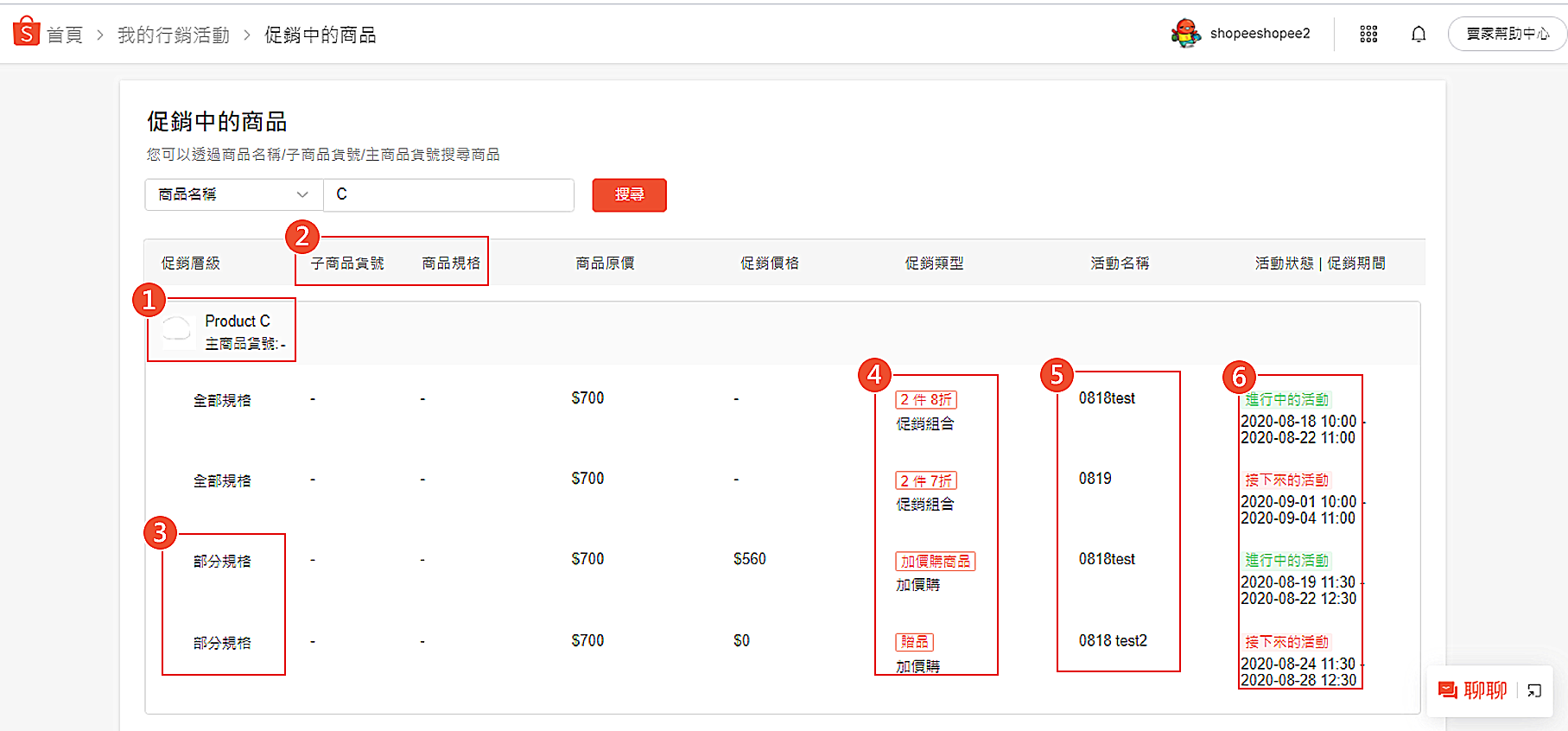Viewport: 1568px width, 731px height.
Task: Click the shopeeshopee2 account avatar
Action: 1185,34
